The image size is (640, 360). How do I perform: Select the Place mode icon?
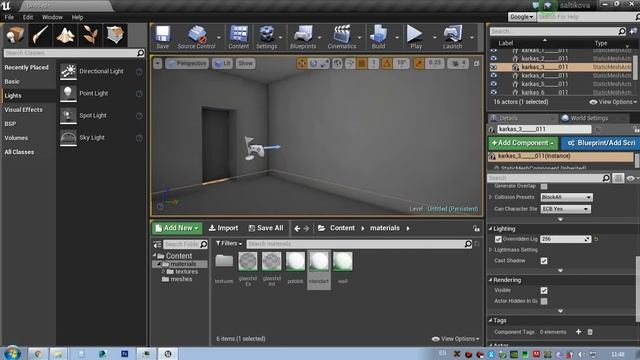pos(15,35)
